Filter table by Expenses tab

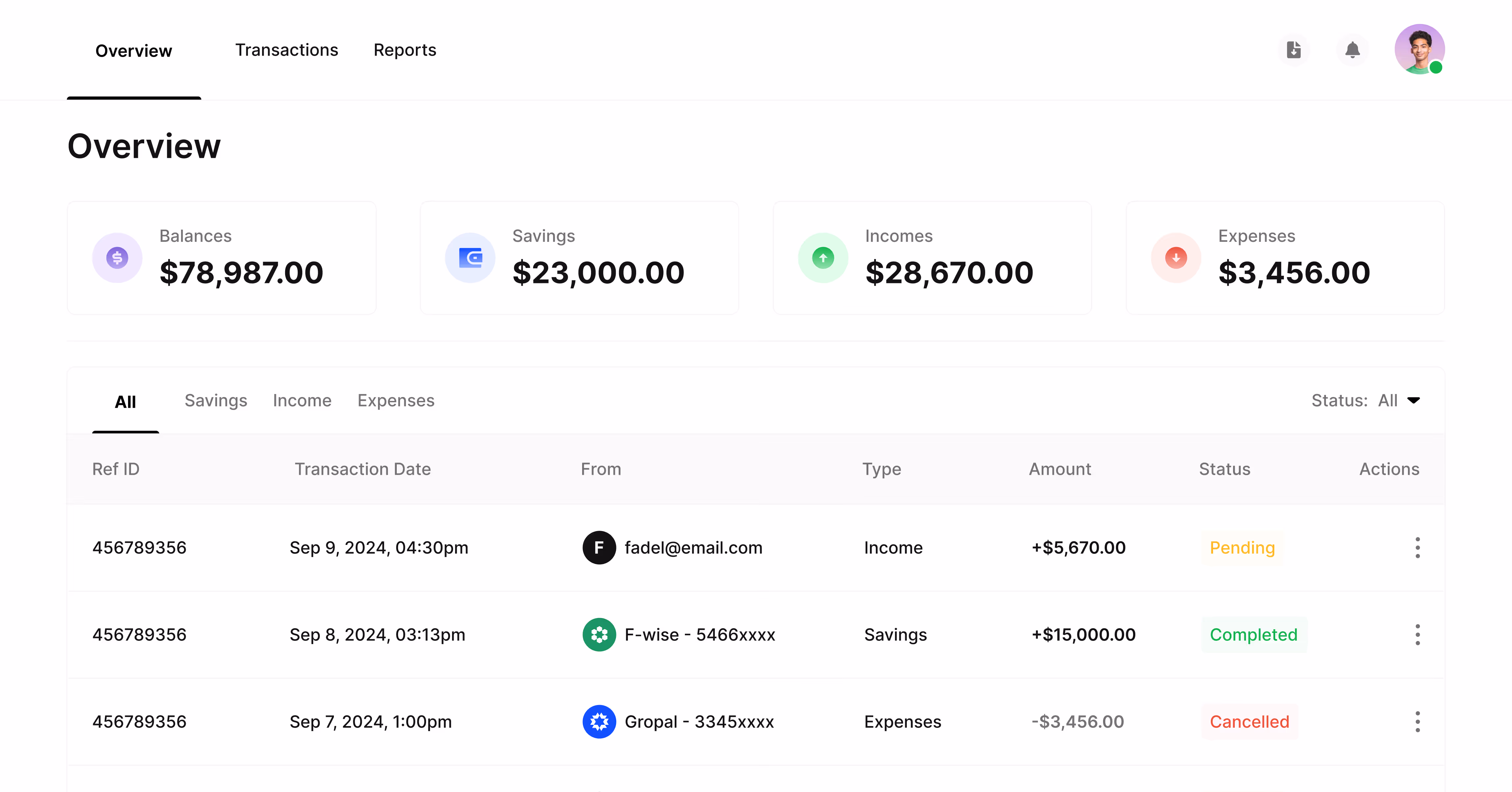click(x=395, y=400)
